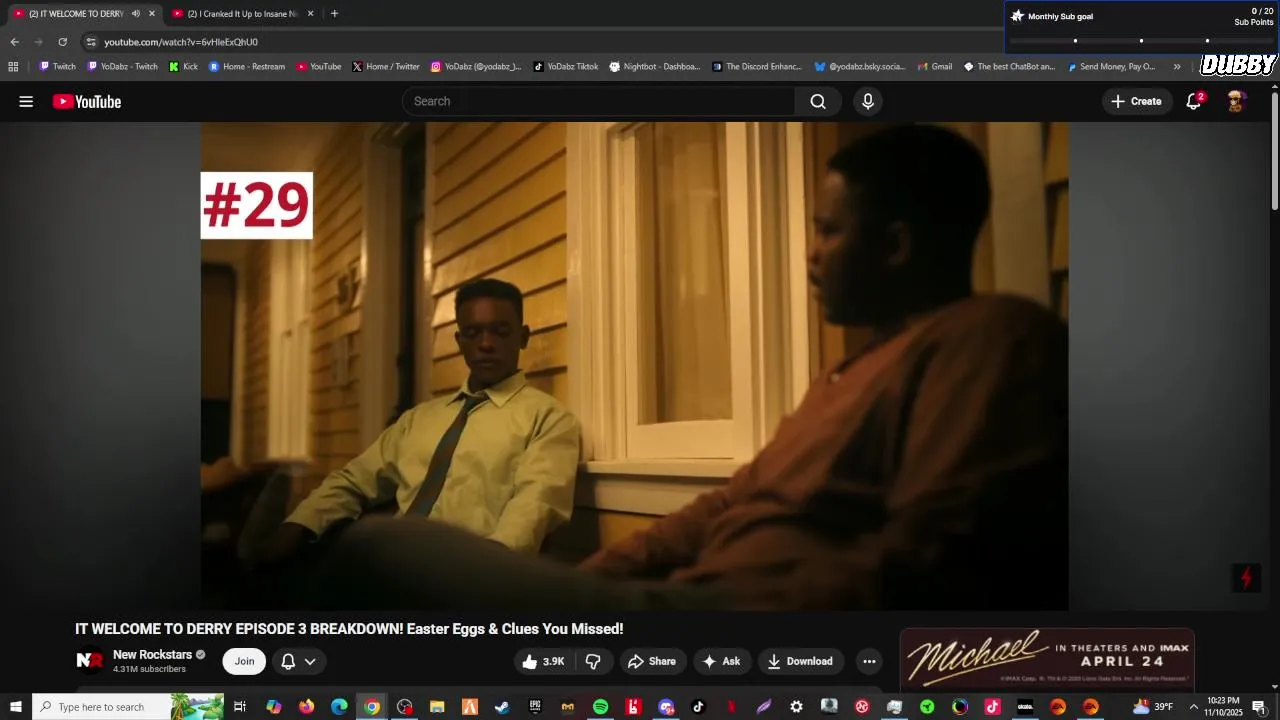The image size is (1280, 720).
Task: Open the more actions three-dot menu
Action: pos(869,661)
